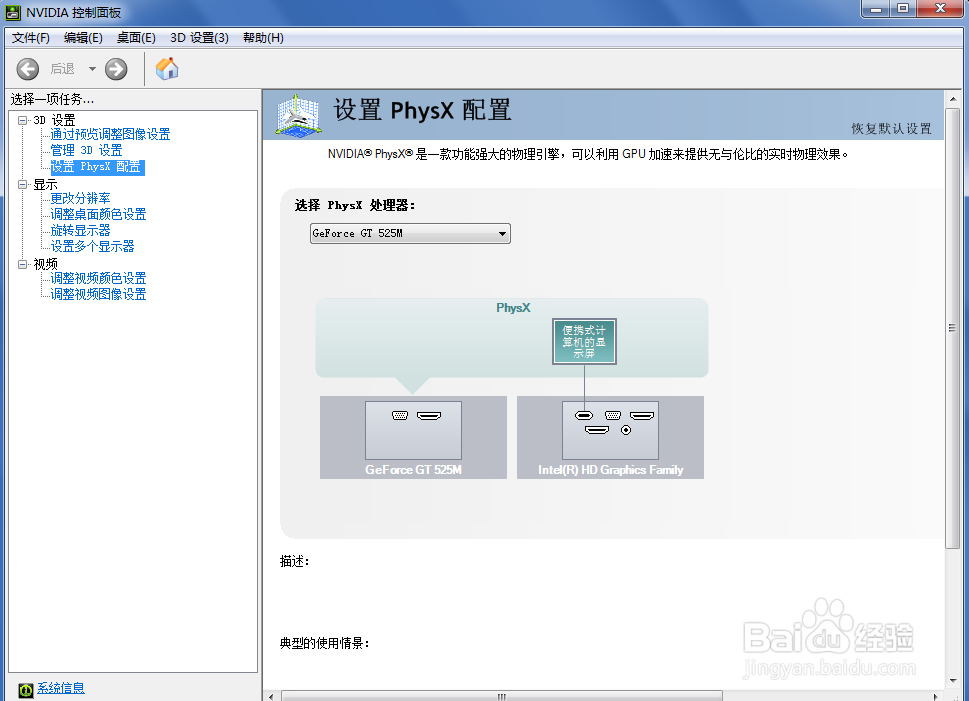This screenshot has width=969, height=701.
Task: Open 调整视频颜色设置 task
Action: [98, 278]
